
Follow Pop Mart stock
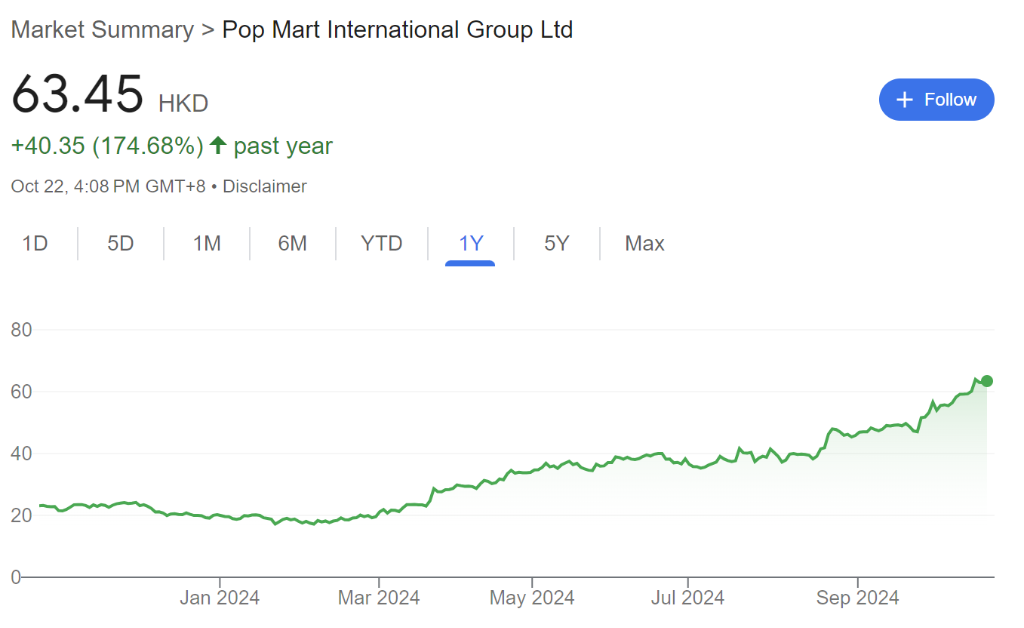pyautogui.click(x=936, y=100)
